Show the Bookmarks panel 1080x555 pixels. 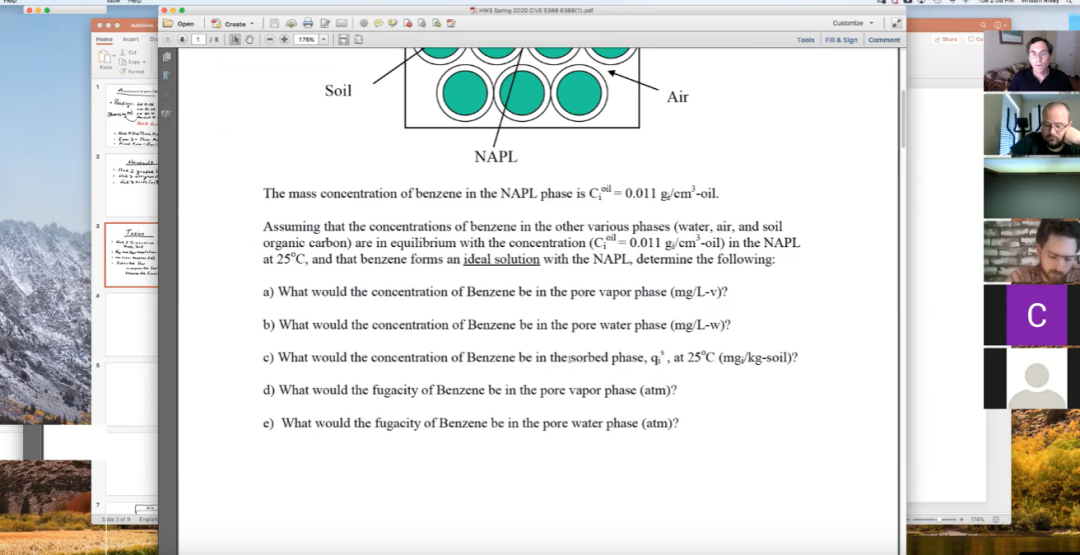tap(167, 75)
